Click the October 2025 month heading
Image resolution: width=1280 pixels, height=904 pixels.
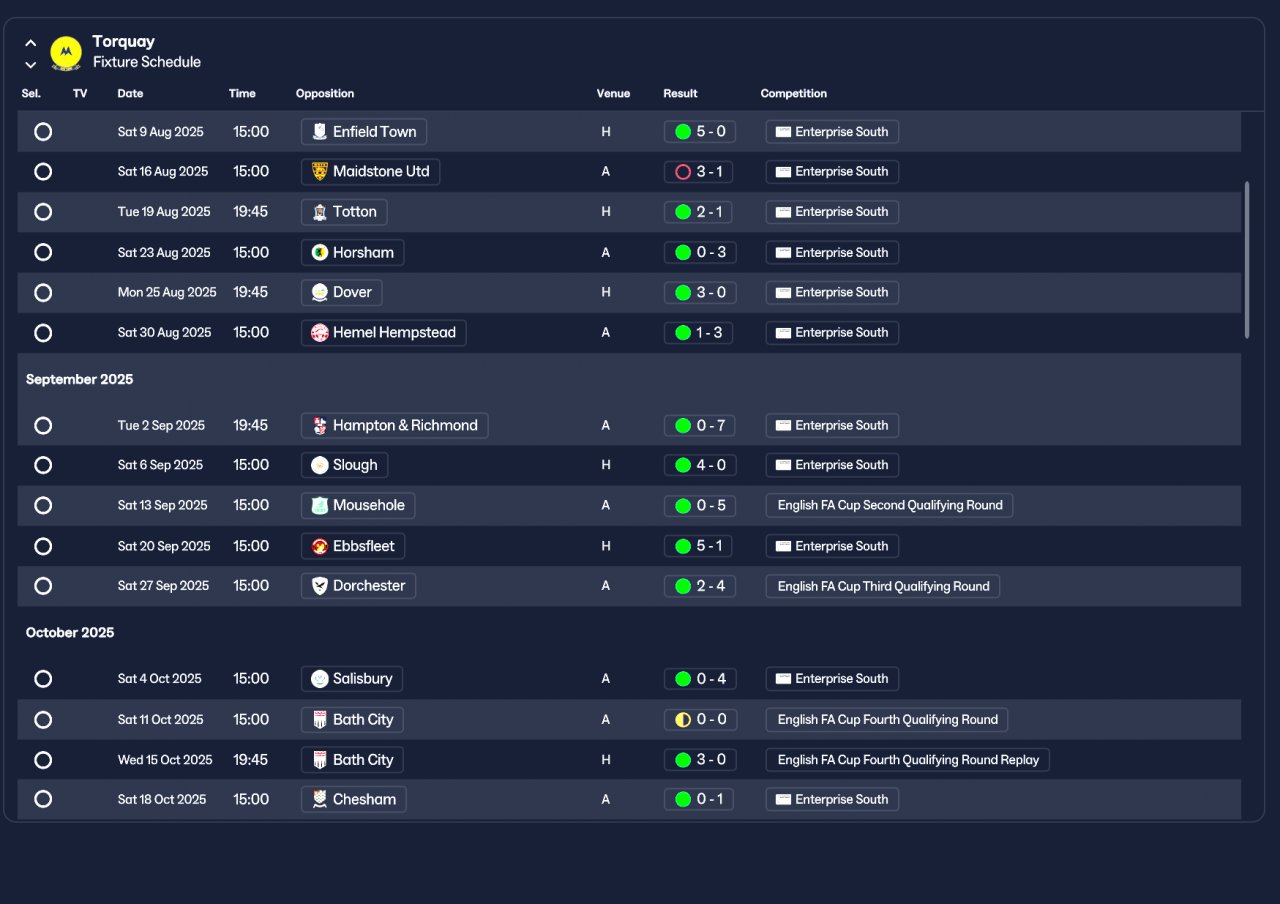tap(70, 632)
